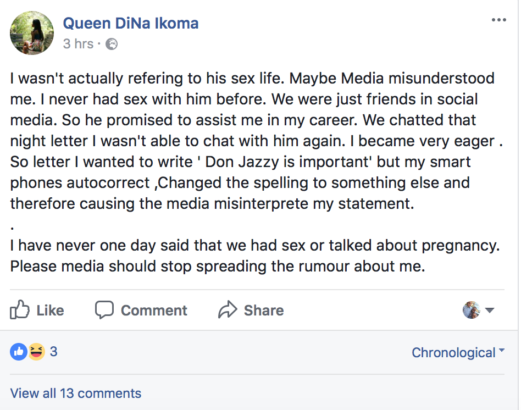Click the speech bubble Comment icon
This screenshot has width=521, height=410.
point(104,310)
